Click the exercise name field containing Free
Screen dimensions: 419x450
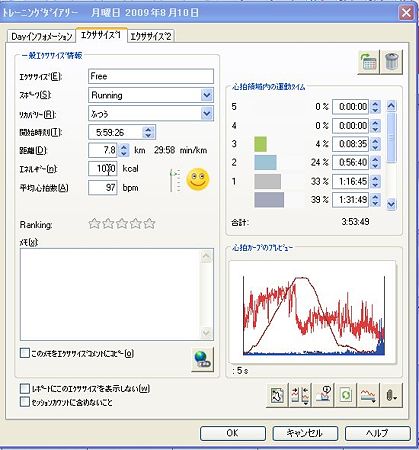pyautogui.click(x=151, y=76)
